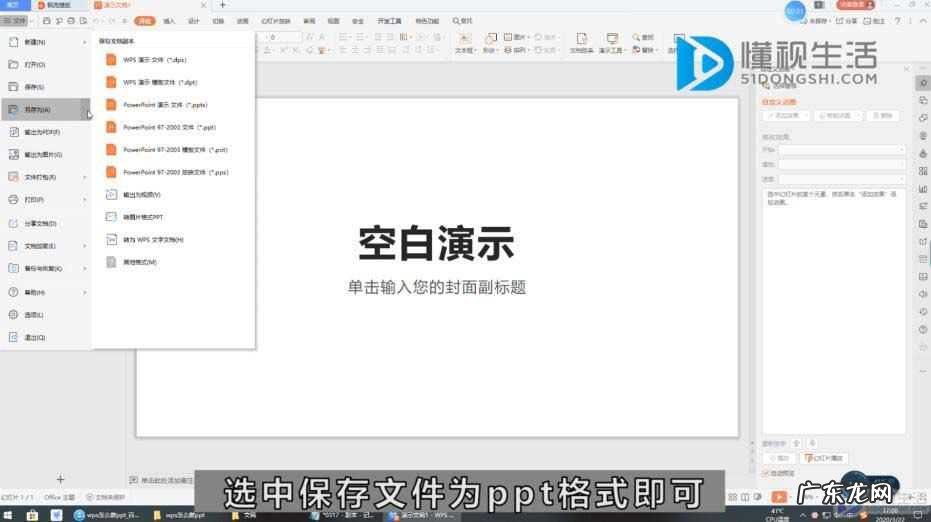The width and height of the screenshot is (931, 522).
Task: Open the 属性 dropdown in animation panel
Action: click(x=841, y=164)
